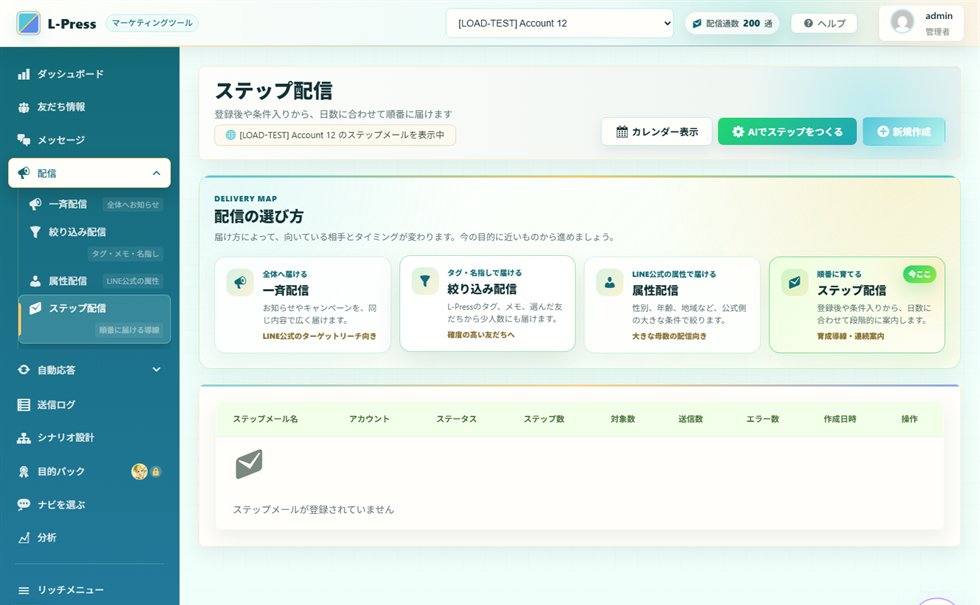This screenshot has height=605, width=980.
Task: Click the 一斉配信 megaphone icon in the sidebar submenu
Action: (36, 204)
